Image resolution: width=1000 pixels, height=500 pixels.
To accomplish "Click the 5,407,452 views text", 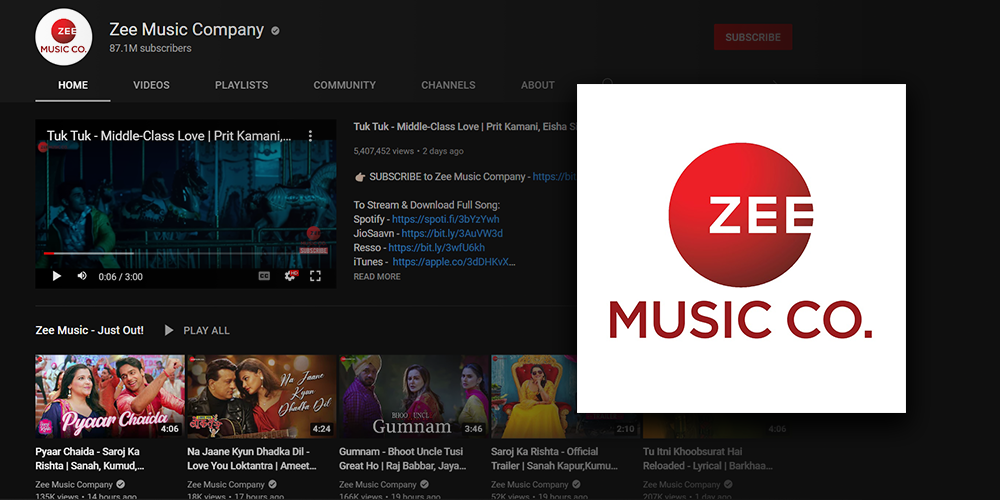I will 383,152.
